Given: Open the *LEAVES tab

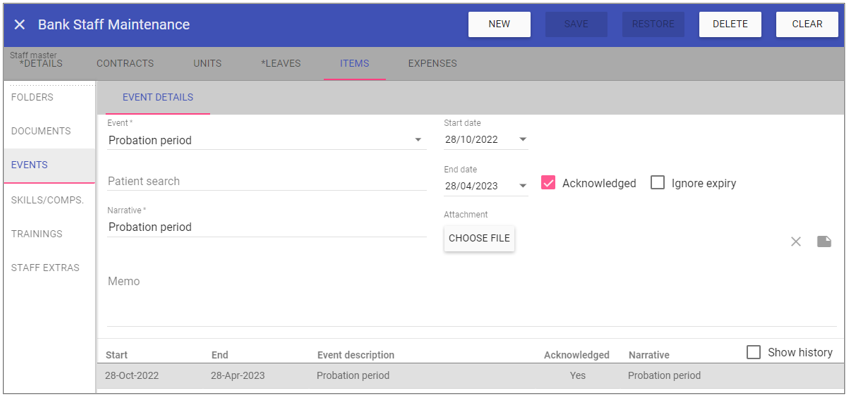Looking at the screenshot, I should pyautogui.click(x=280, y=63).
